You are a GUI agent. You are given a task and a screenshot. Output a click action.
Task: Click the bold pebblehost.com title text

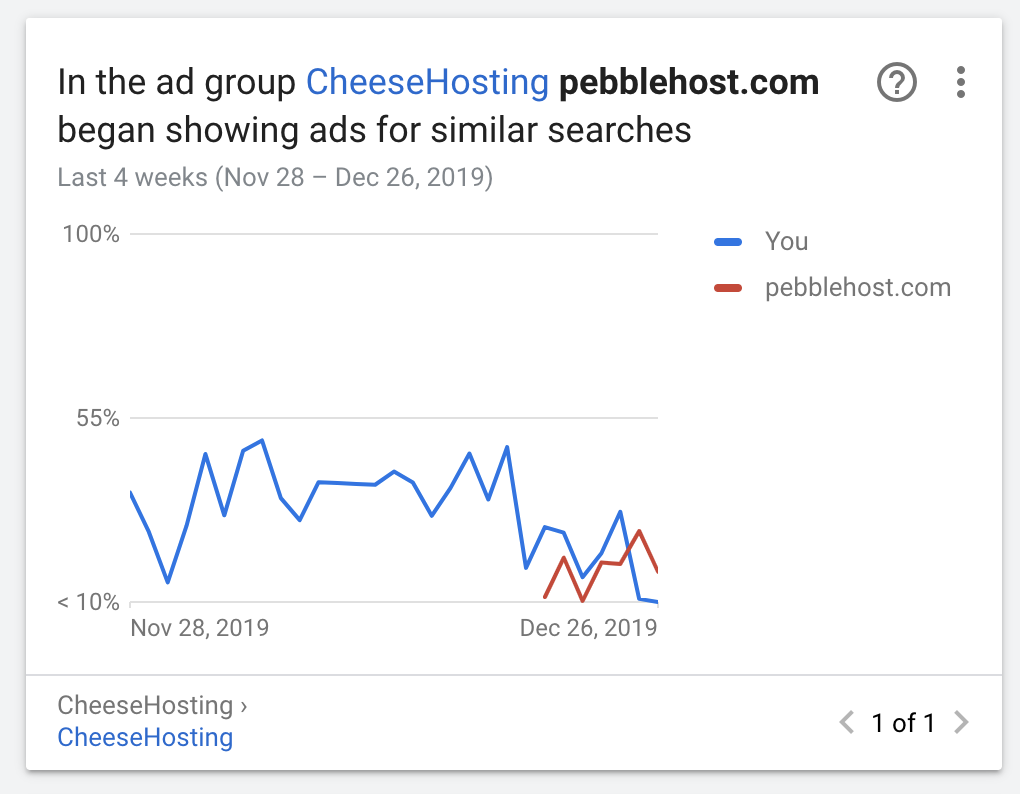pyautogui.click(x=689, y=82)
